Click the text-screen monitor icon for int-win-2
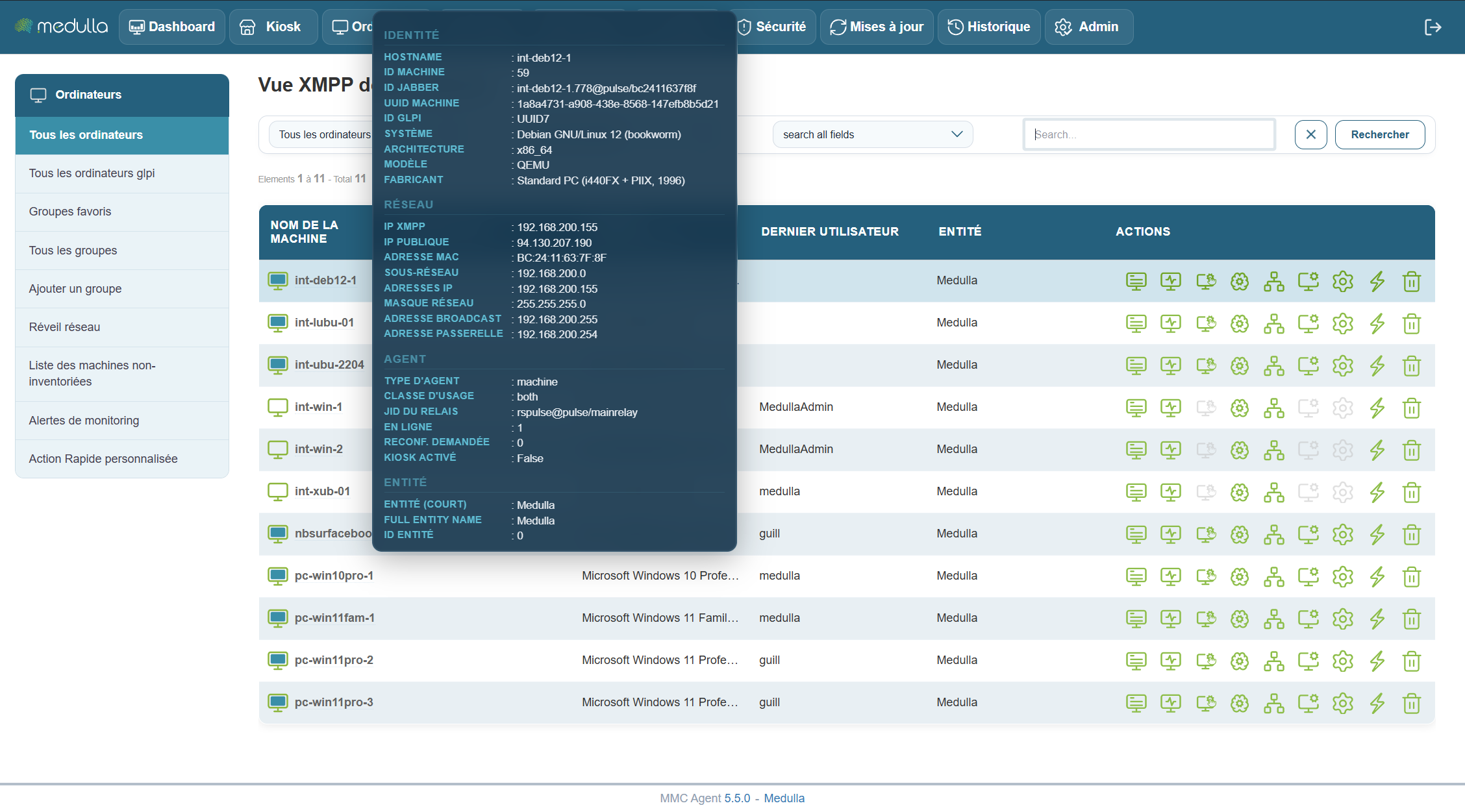Screen dimensions: 1465x812 1136,450
